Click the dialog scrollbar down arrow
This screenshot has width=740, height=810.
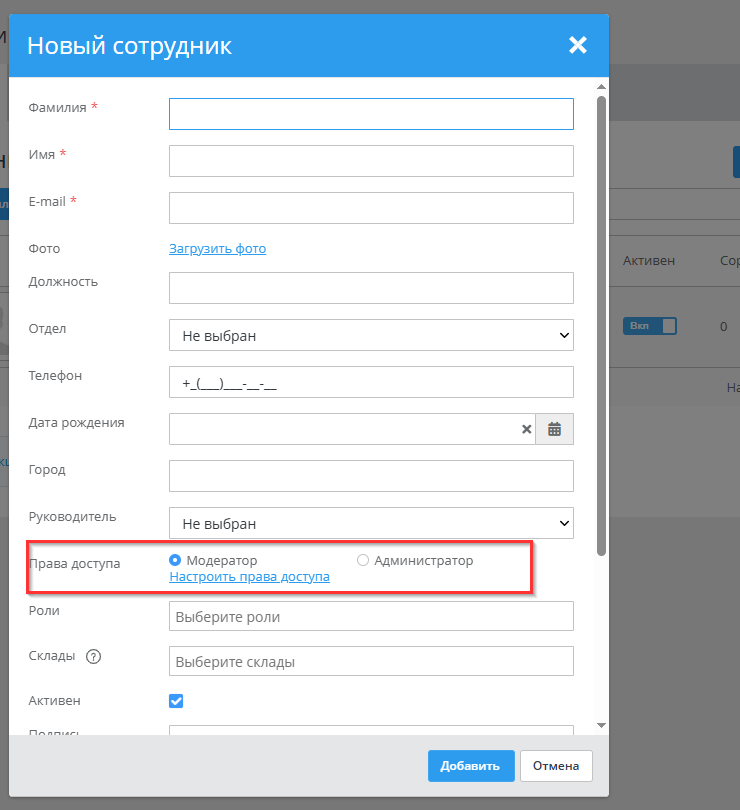click(x=601, y=725)
